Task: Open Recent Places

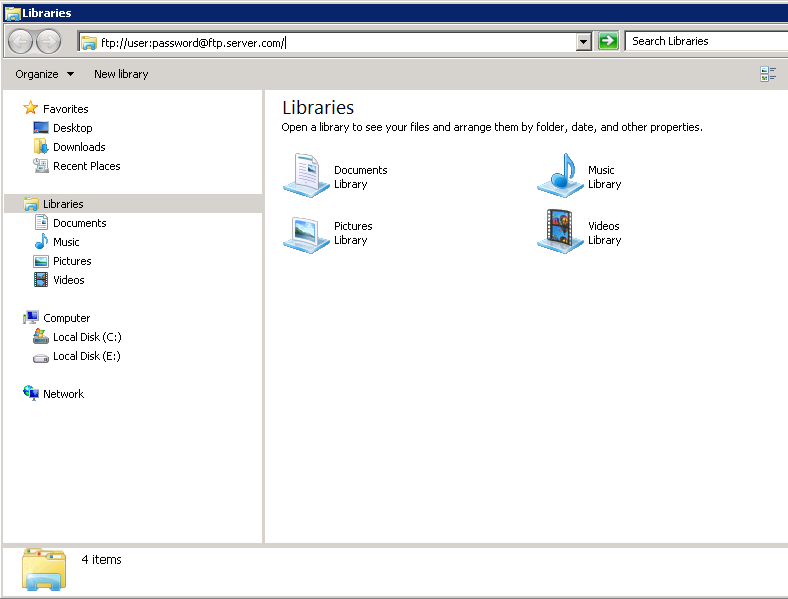Action: [86, 166]
